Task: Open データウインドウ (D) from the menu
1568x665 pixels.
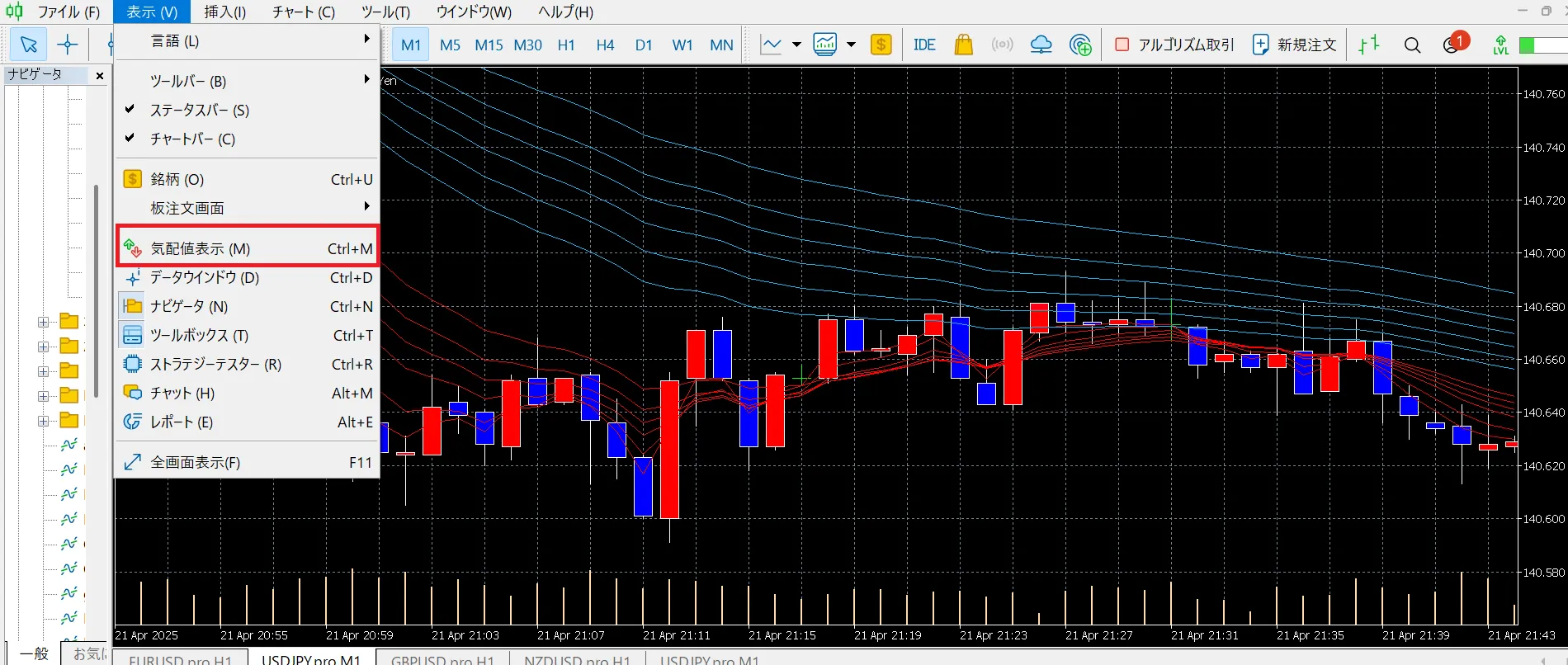Action: point(248,278)
